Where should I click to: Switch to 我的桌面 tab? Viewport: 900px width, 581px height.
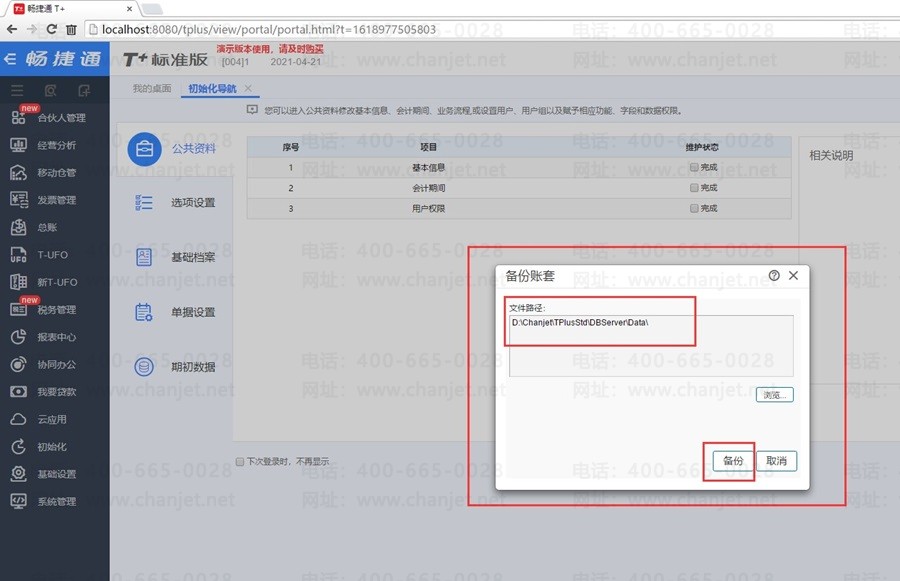click(x=152, y=88)
